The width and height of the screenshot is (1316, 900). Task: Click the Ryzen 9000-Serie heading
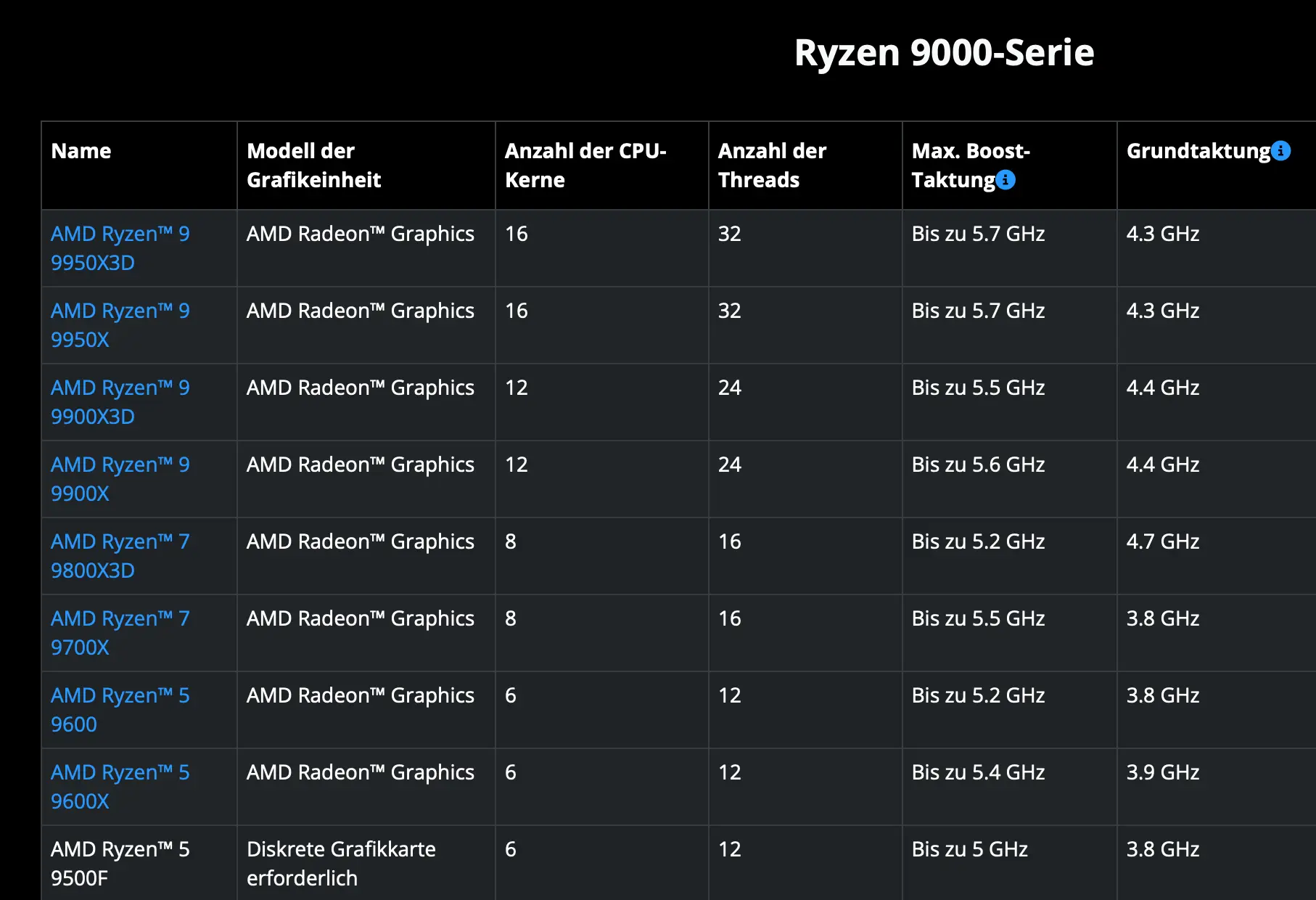(944, 52)
